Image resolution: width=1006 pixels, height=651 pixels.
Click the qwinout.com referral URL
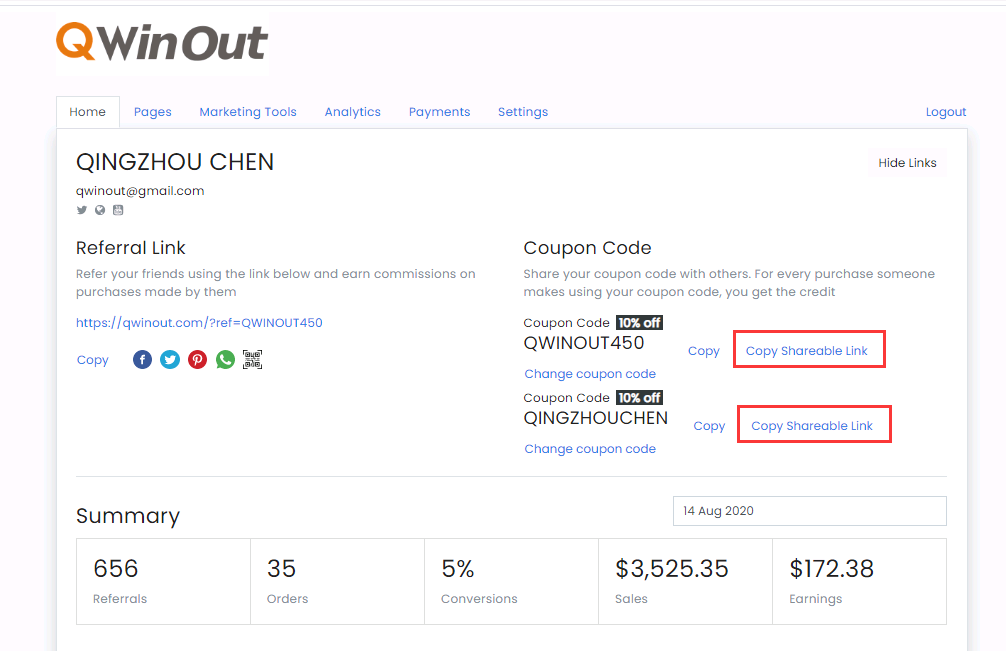199,323
